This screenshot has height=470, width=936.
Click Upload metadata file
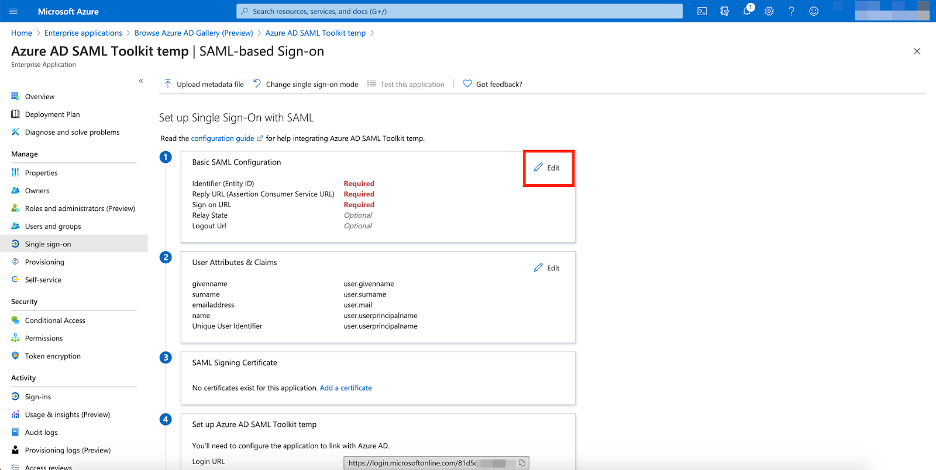tap(204, 84)
